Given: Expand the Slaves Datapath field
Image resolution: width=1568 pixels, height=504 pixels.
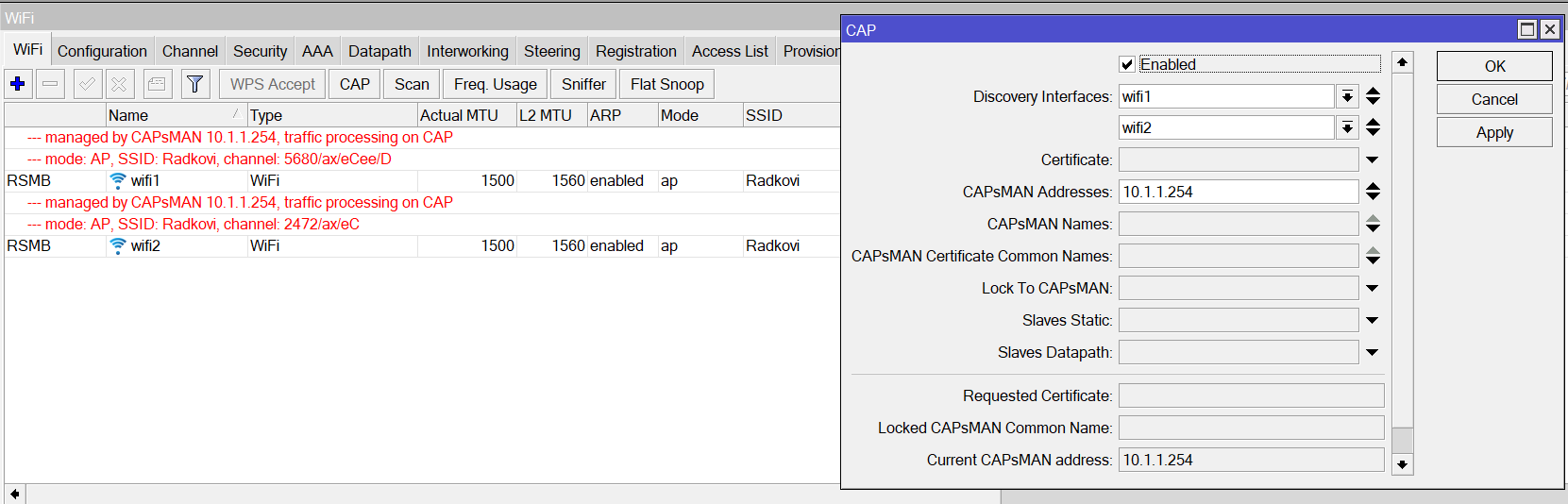Looking at the screenshot, I should (1372, 352).
